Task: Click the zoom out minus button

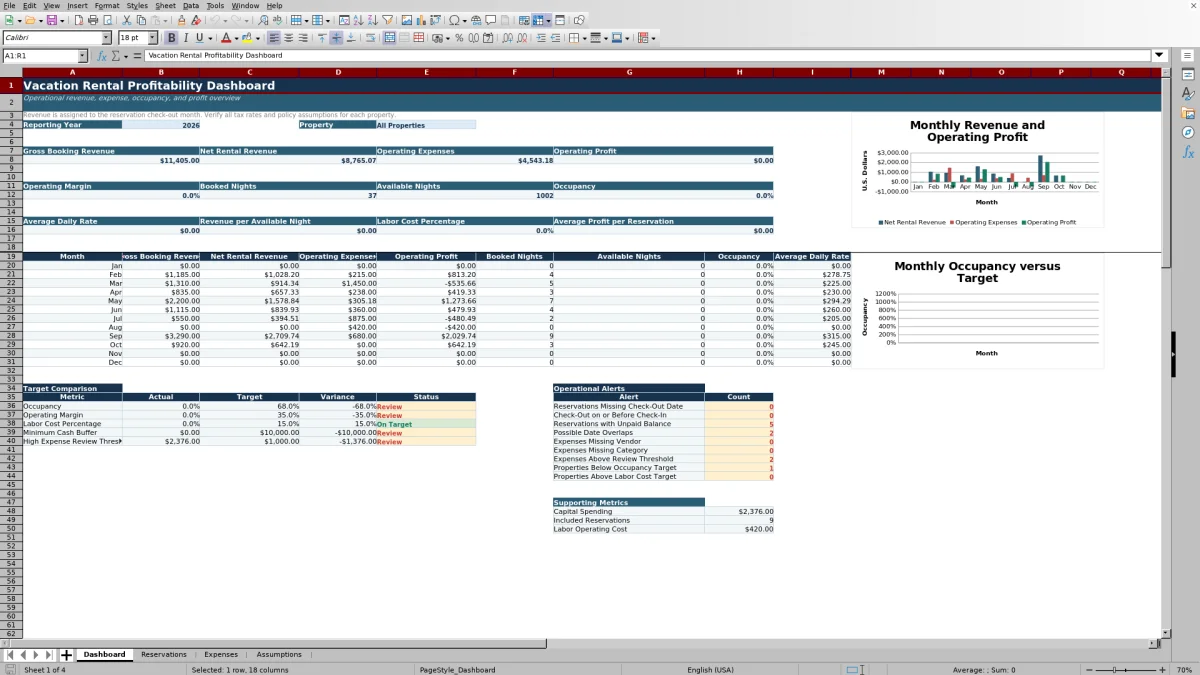Action: pos(1089,670)
